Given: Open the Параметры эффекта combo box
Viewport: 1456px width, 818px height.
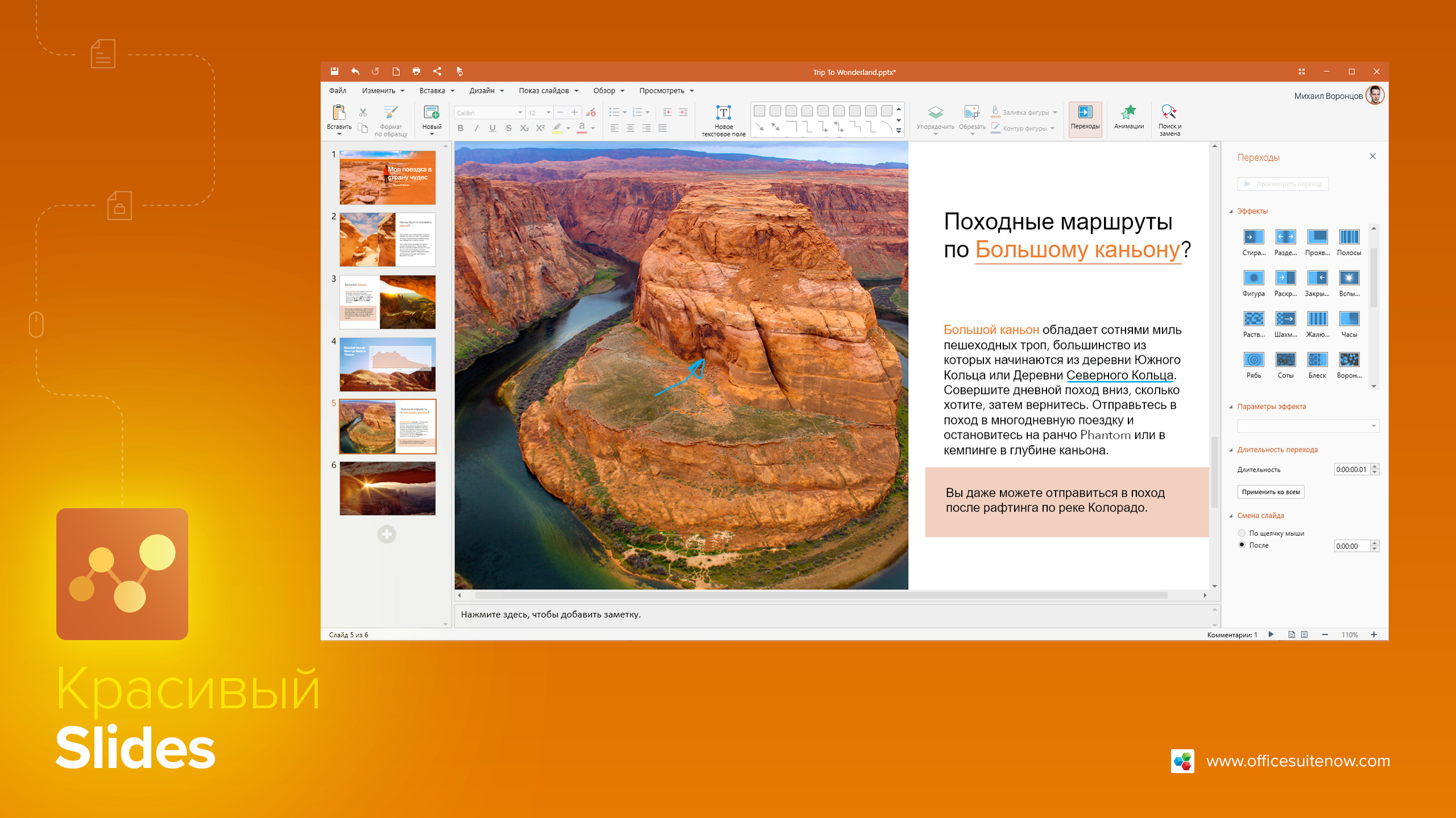Looking at the screenshot, I should click(1308, 426).
